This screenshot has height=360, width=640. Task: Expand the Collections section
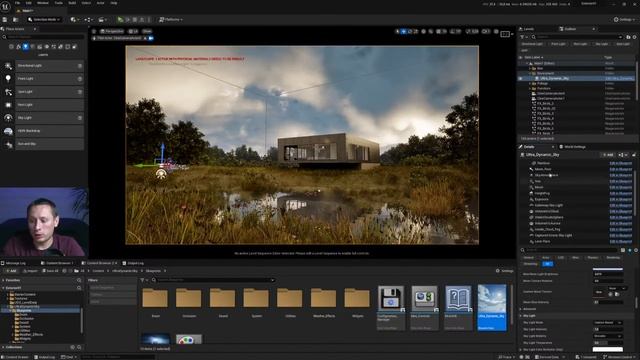[3, 347]
